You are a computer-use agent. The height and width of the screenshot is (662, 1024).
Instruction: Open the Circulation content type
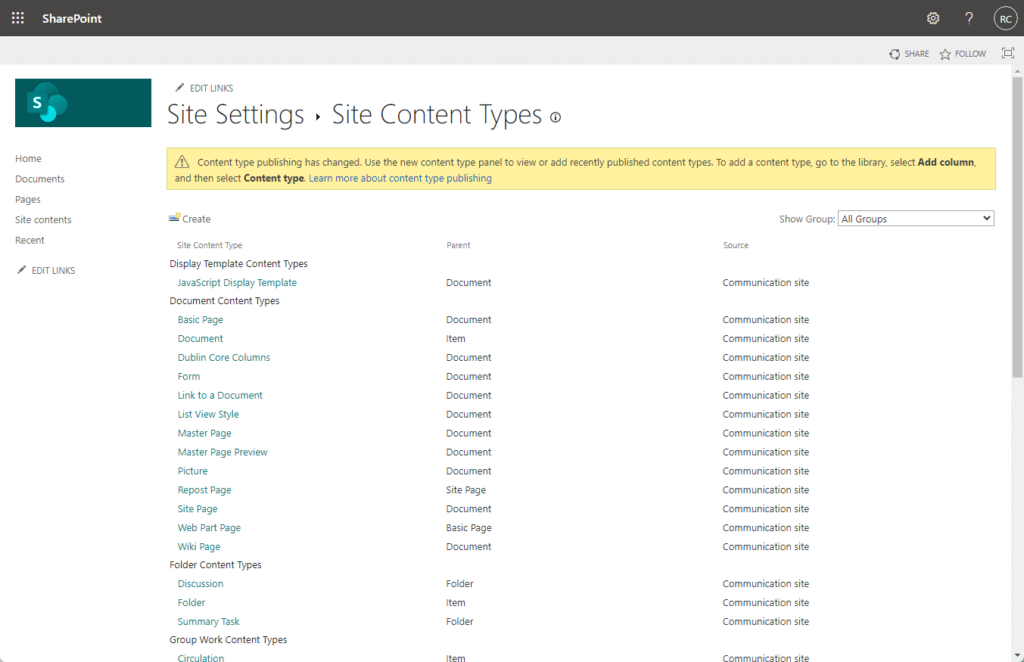(200, 658)
